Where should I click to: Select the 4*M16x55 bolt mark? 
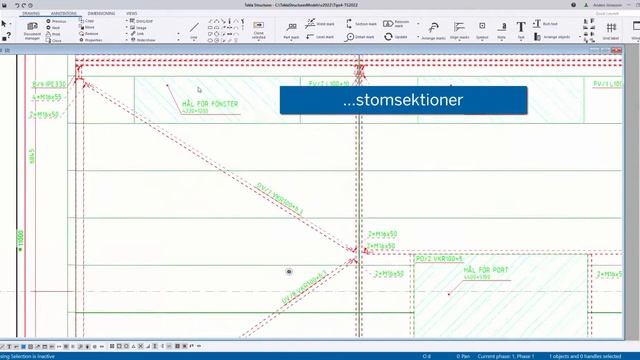pyautogui.click(x=47, y=98)
